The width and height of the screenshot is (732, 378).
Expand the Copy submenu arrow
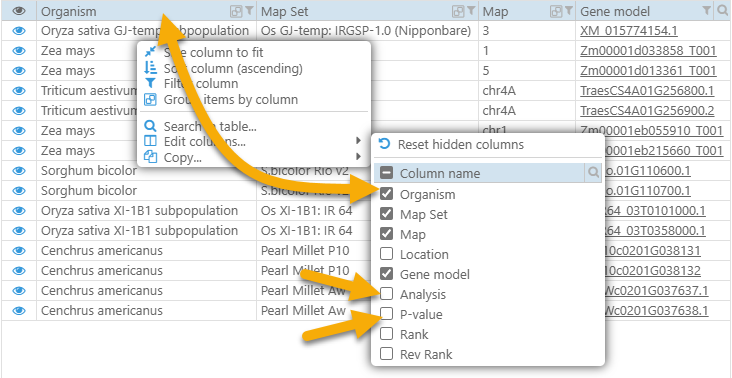click(358, 156)
